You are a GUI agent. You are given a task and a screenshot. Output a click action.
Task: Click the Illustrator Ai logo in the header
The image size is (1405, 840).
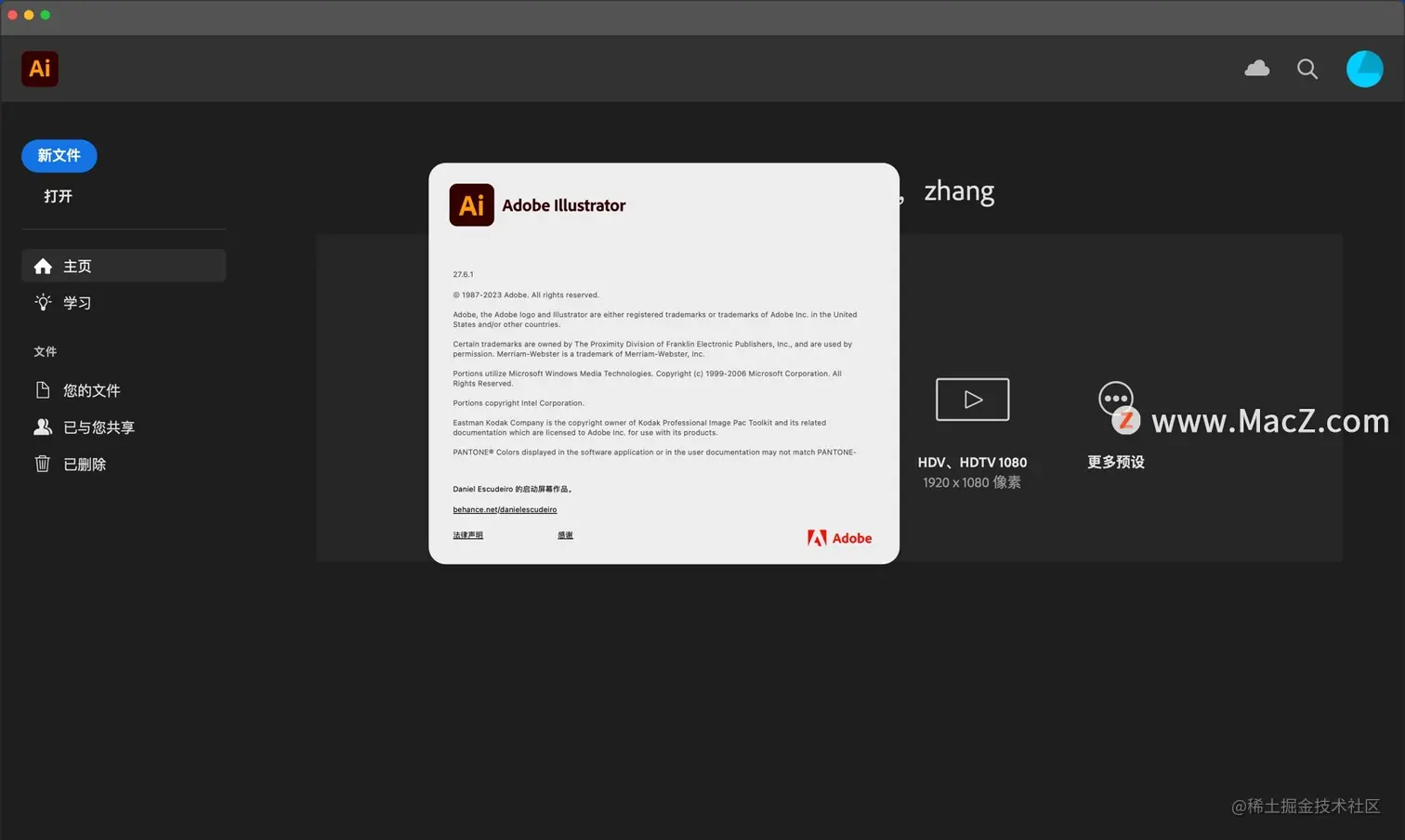tap(40, 69)
